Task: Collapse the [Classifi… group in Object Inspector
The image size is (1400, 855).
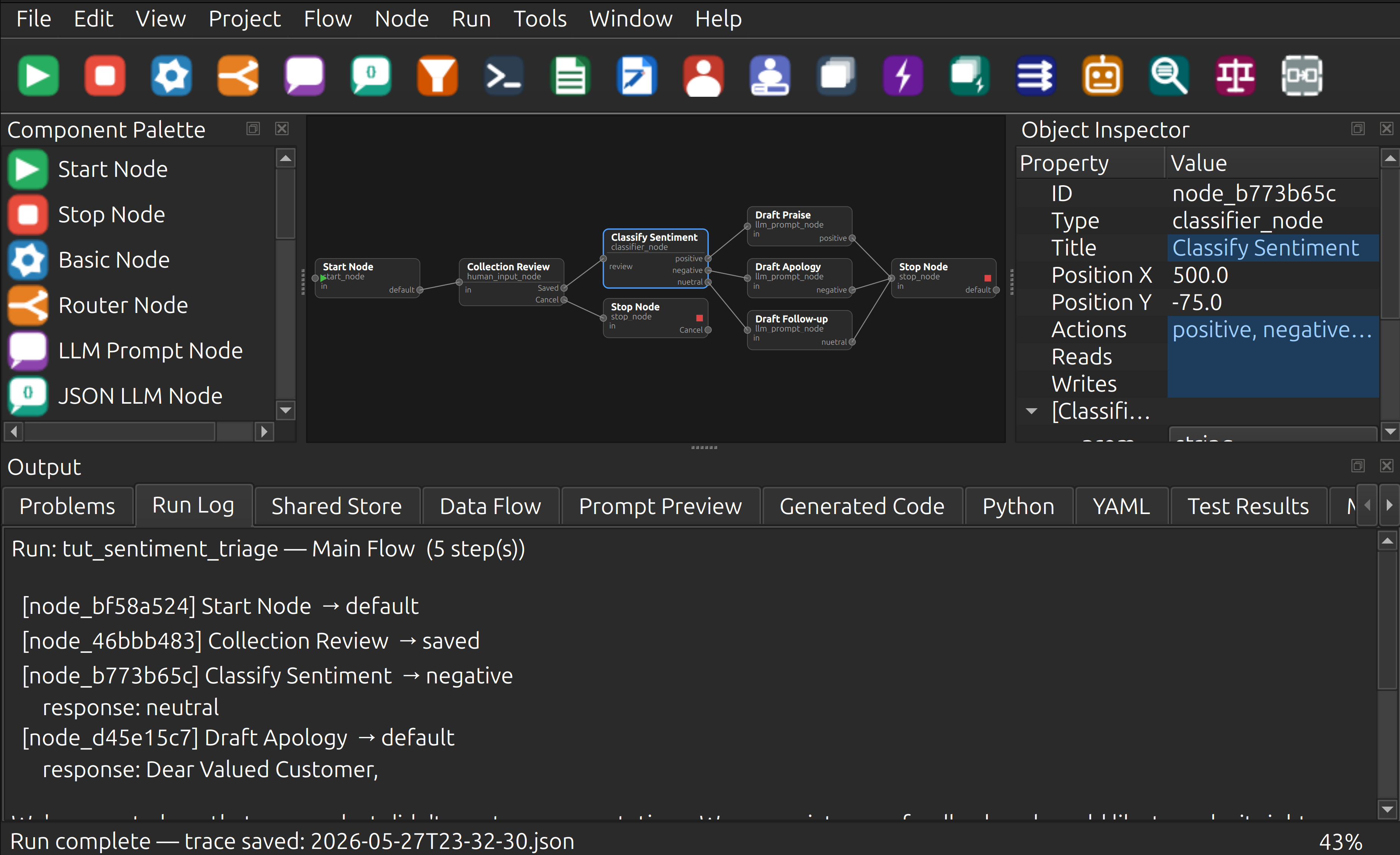Action: click(1032, 411)
